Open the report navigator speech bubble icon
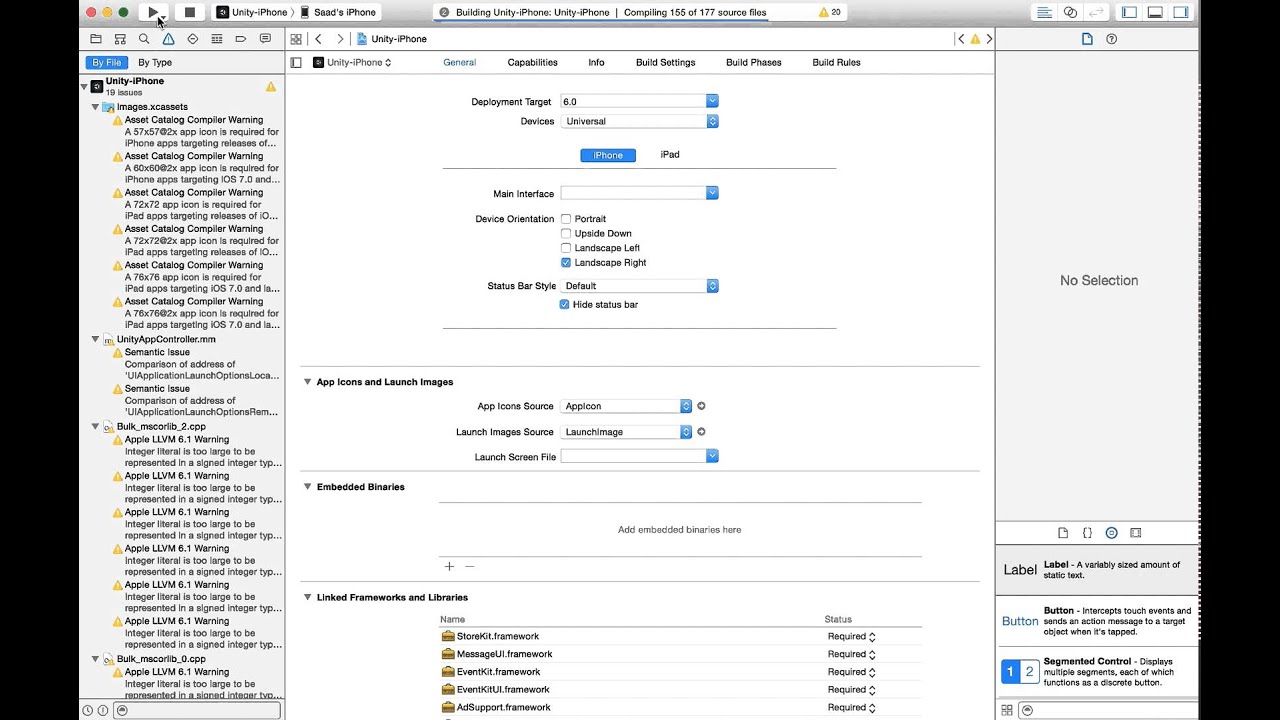Image resolution: width=1280 pixels, height=720 pixels. coord(265,39)
